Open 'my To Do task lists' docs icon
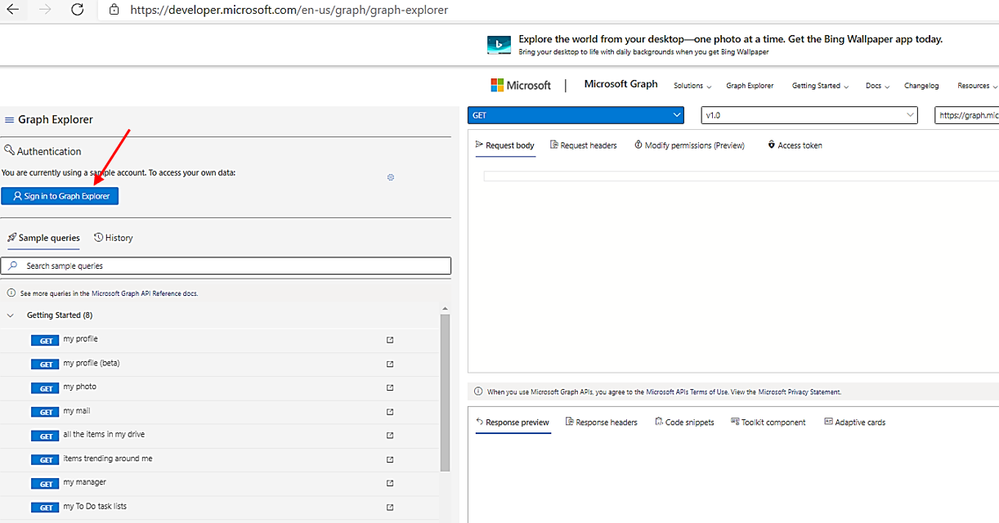 click(390, 507)
